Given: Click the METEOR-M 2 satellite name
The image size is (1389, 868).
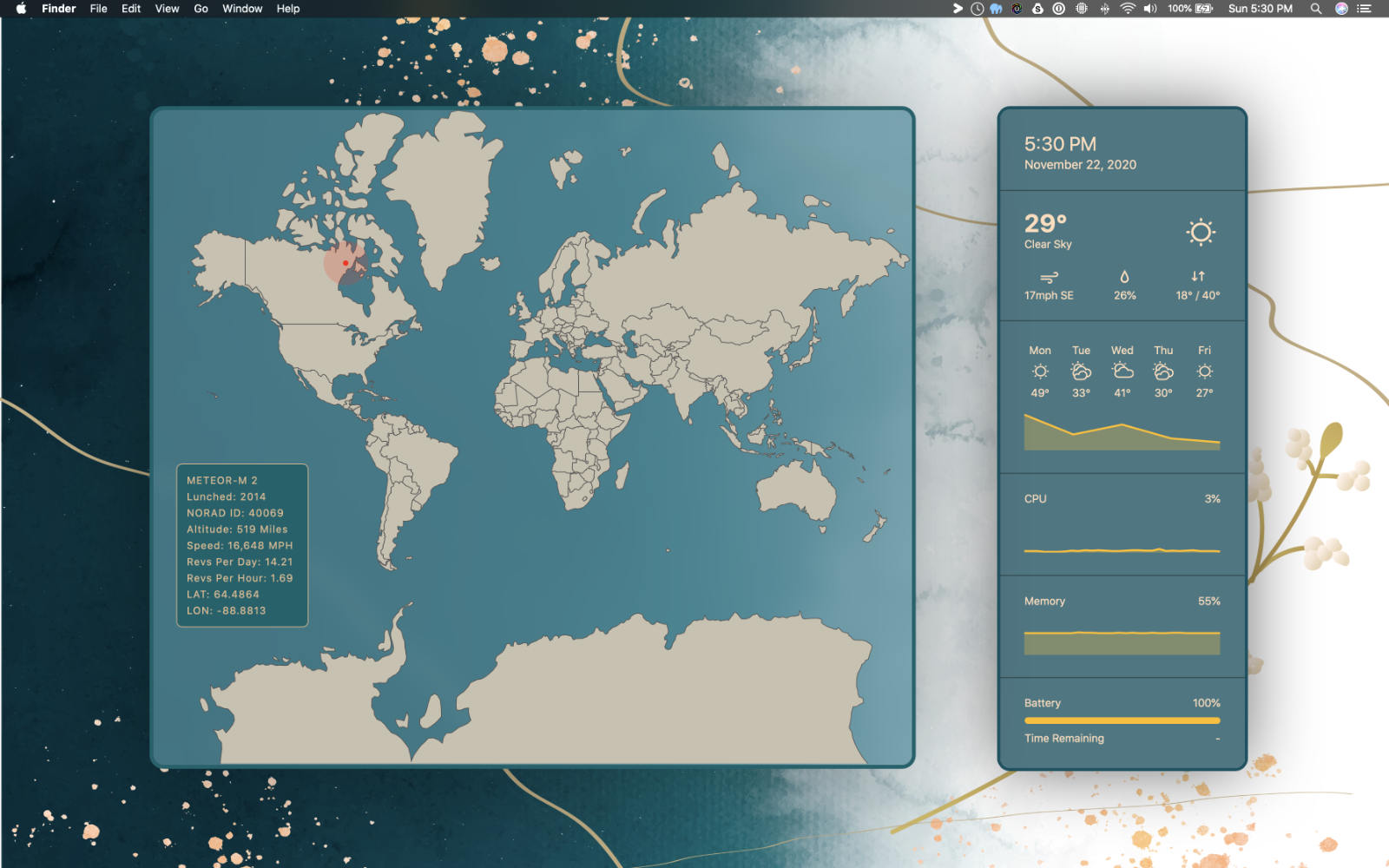Looking at the screenshot, I should 222,481.
